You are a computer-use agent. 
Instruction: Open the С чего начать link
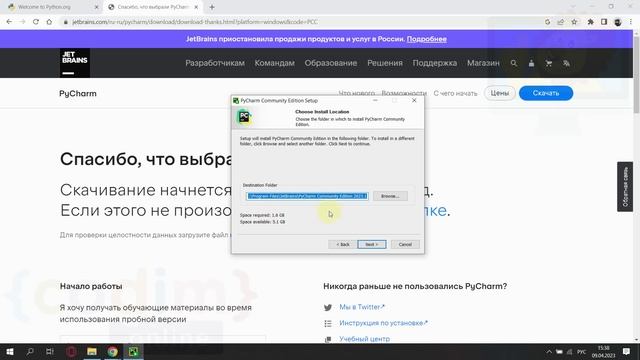455,93
